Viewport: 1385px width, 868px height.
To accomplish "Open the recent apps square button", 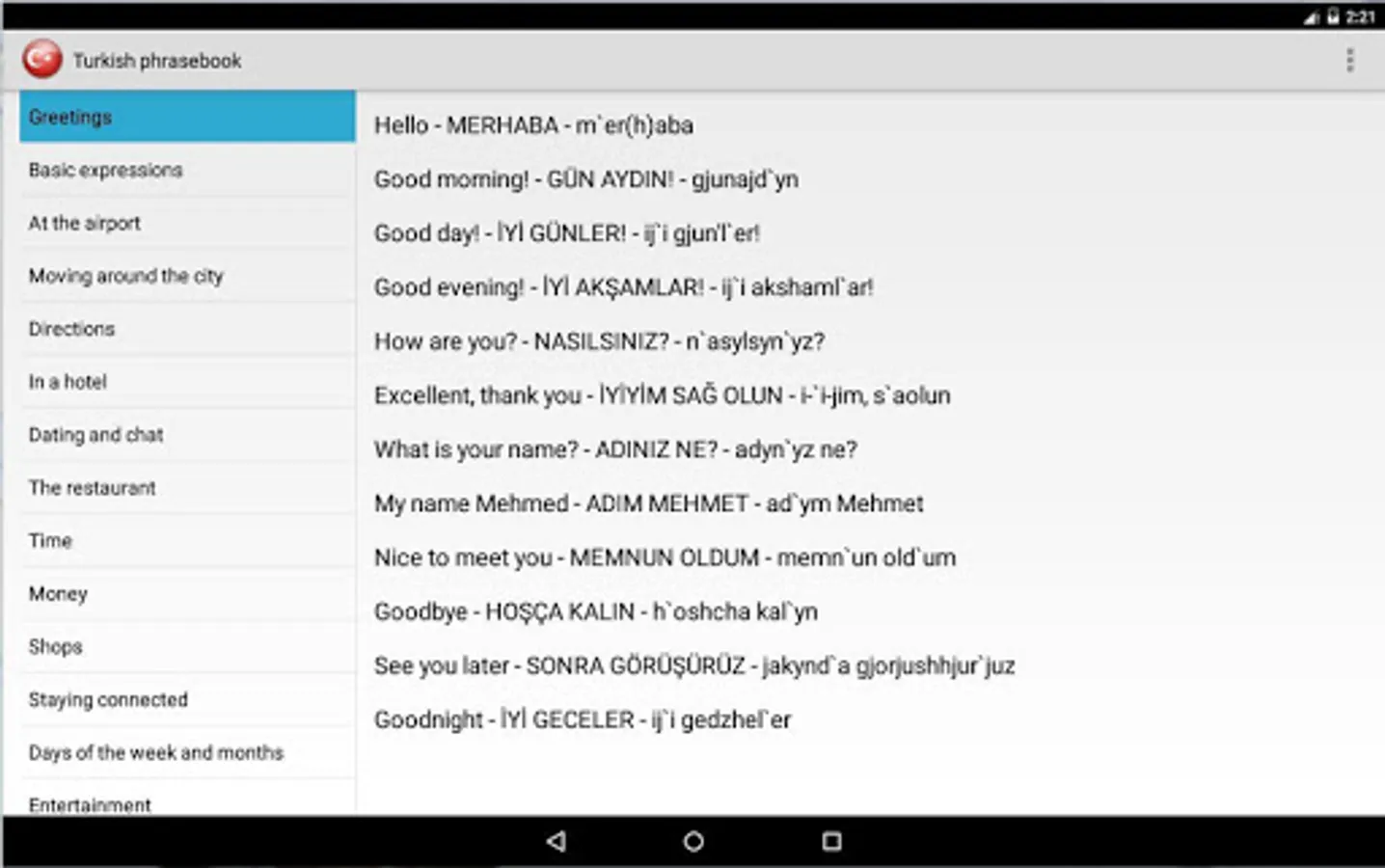I will pos(831,841).
